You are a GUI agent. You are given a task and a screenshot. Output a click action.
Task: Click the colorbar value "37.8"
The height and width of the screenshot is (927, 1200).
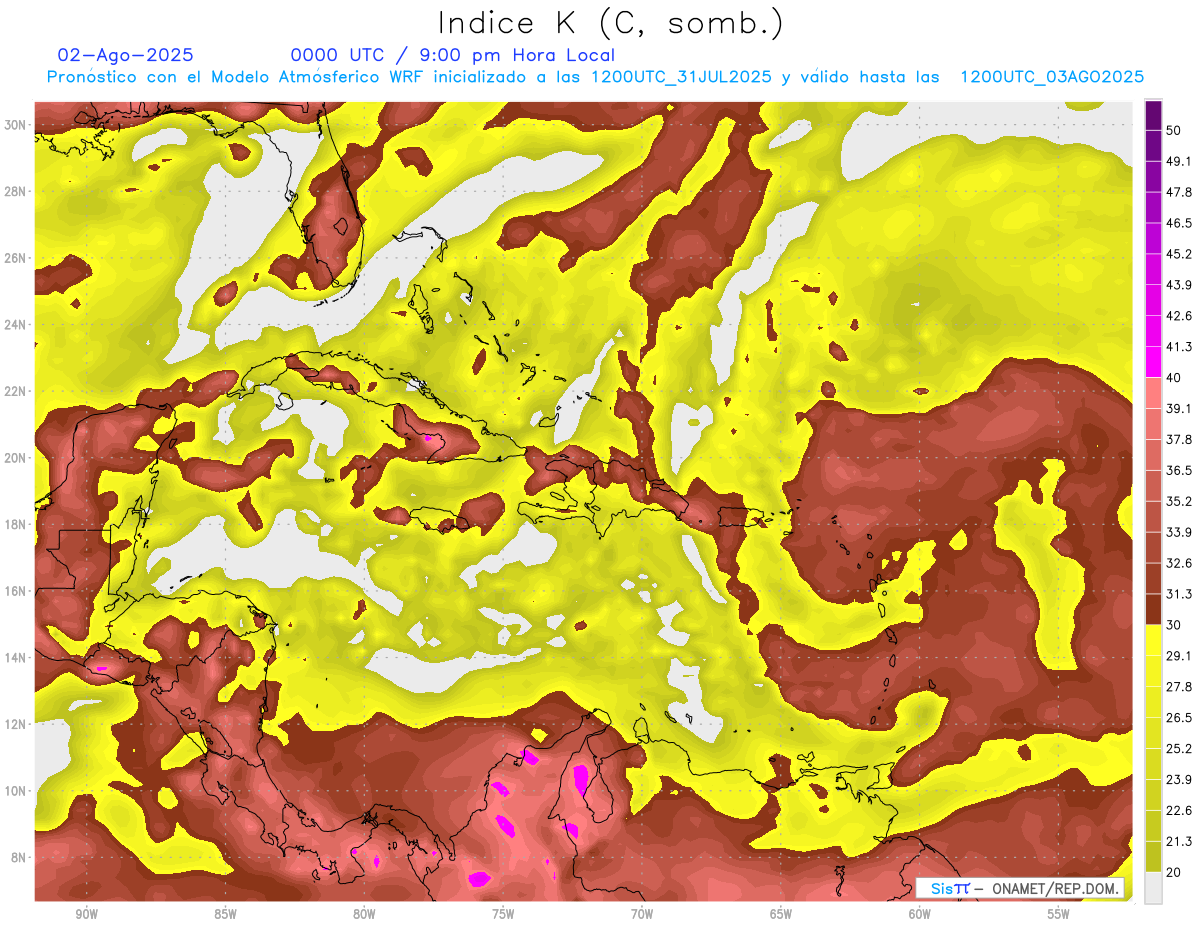1179,439
